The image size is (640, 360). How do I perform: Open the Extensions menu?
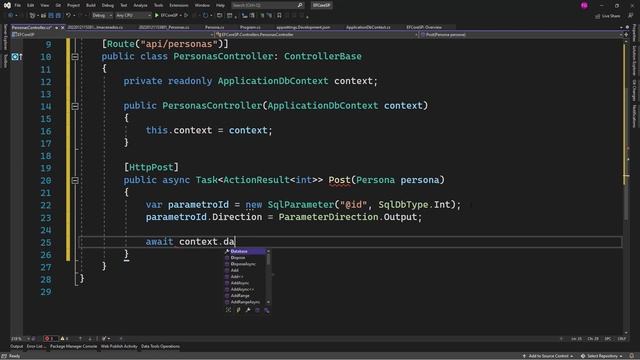click(x=179, y=5)
